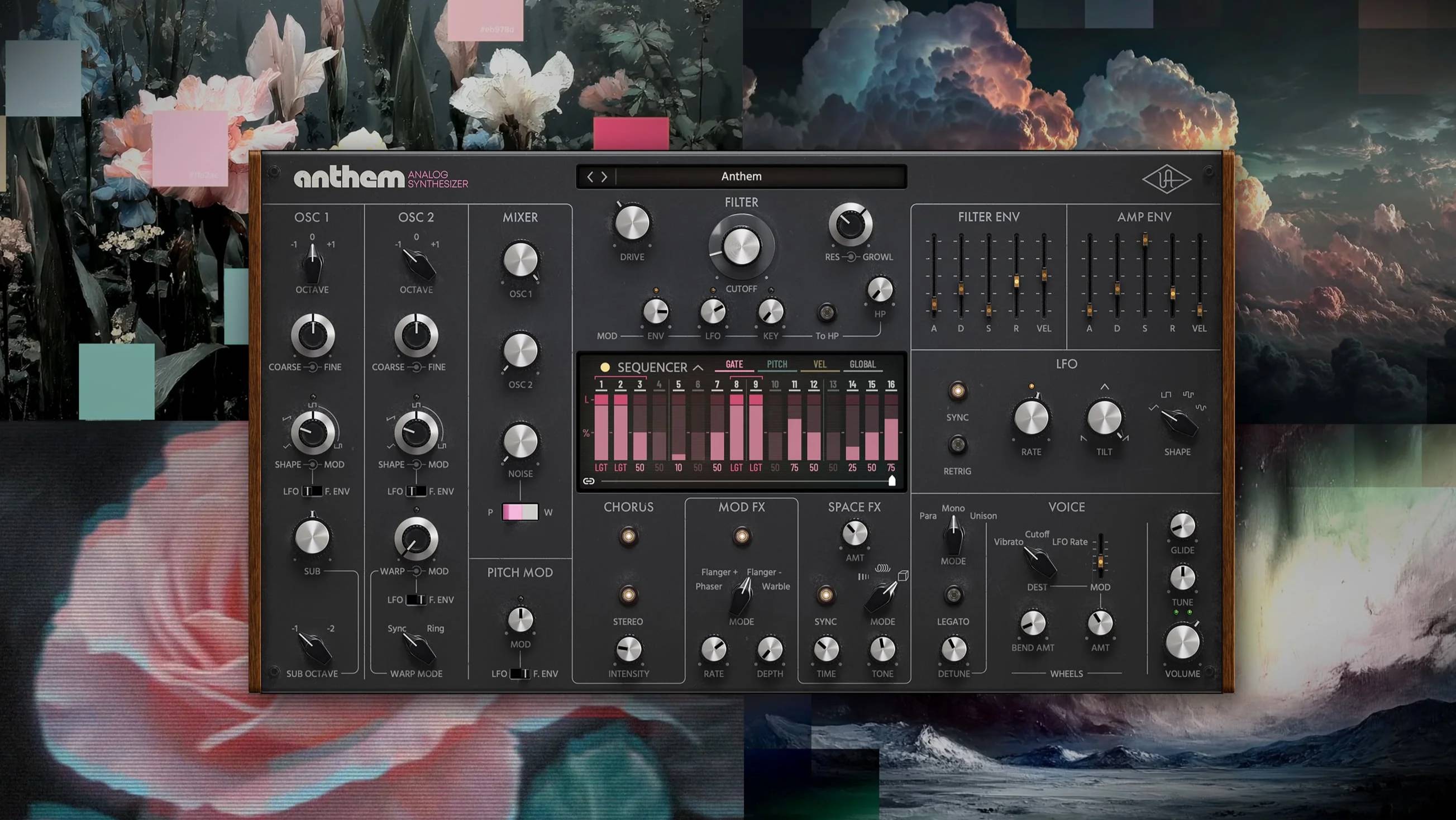
Task: Enable LEGATO in the Voice section
Action: [953, 594]
